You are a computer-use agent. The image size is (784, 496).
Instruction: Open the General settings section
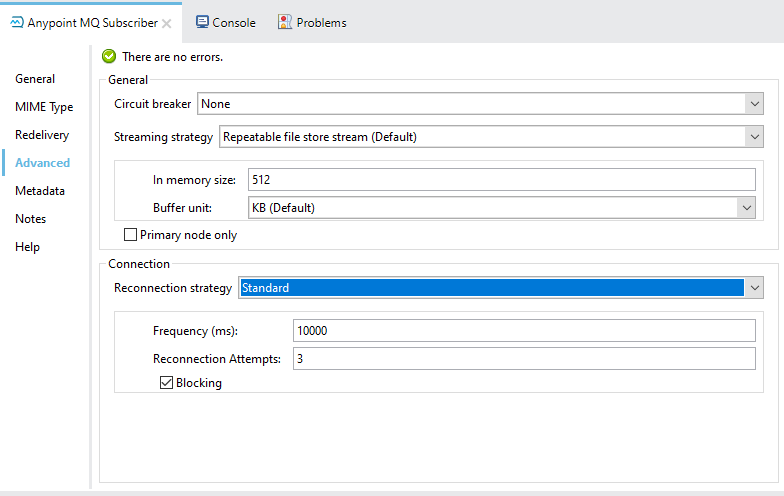point(35,79)
